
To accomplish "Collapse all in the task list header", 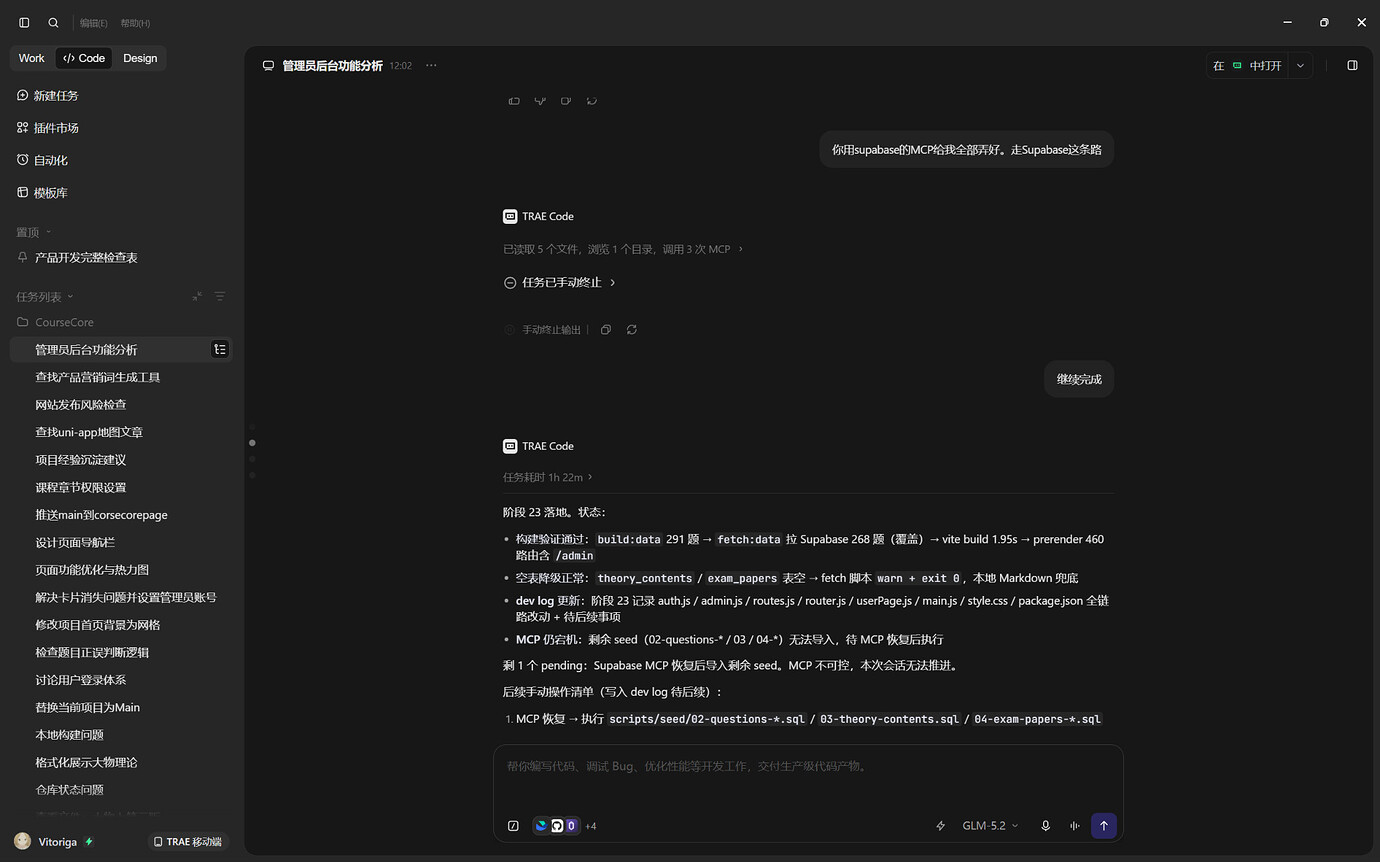I will point(197,296).
